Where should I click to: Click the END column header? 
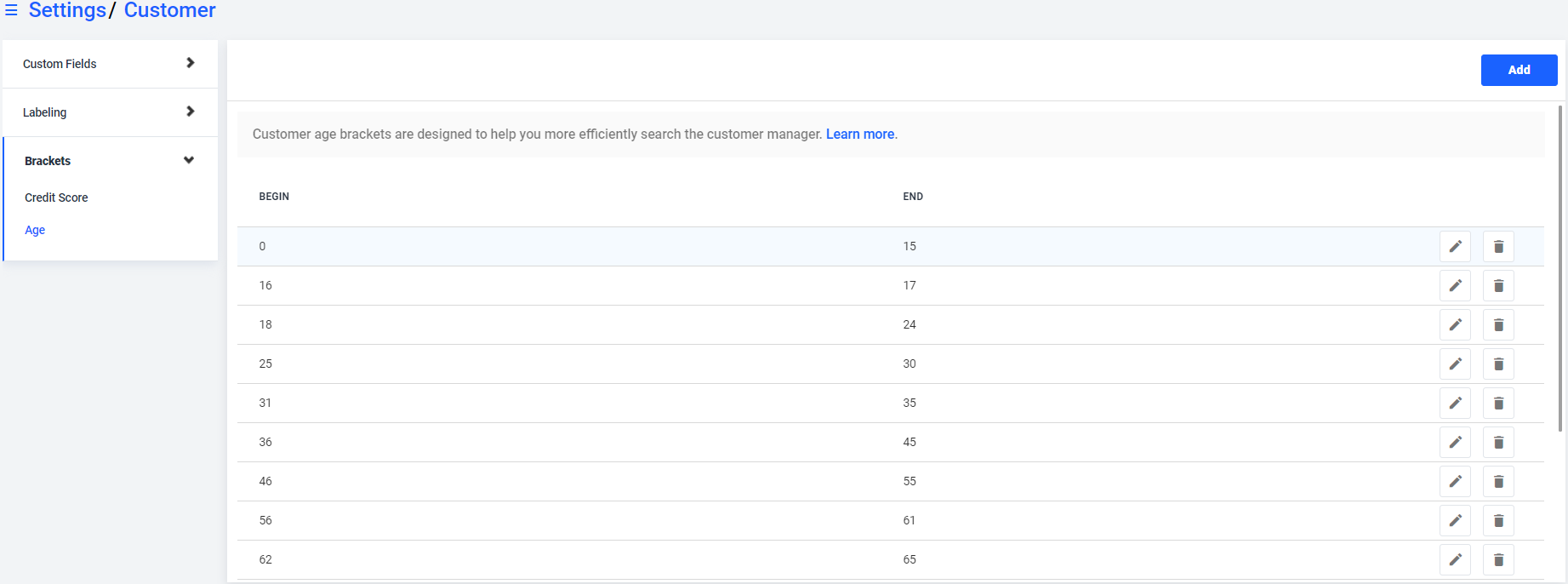(913, 197)
